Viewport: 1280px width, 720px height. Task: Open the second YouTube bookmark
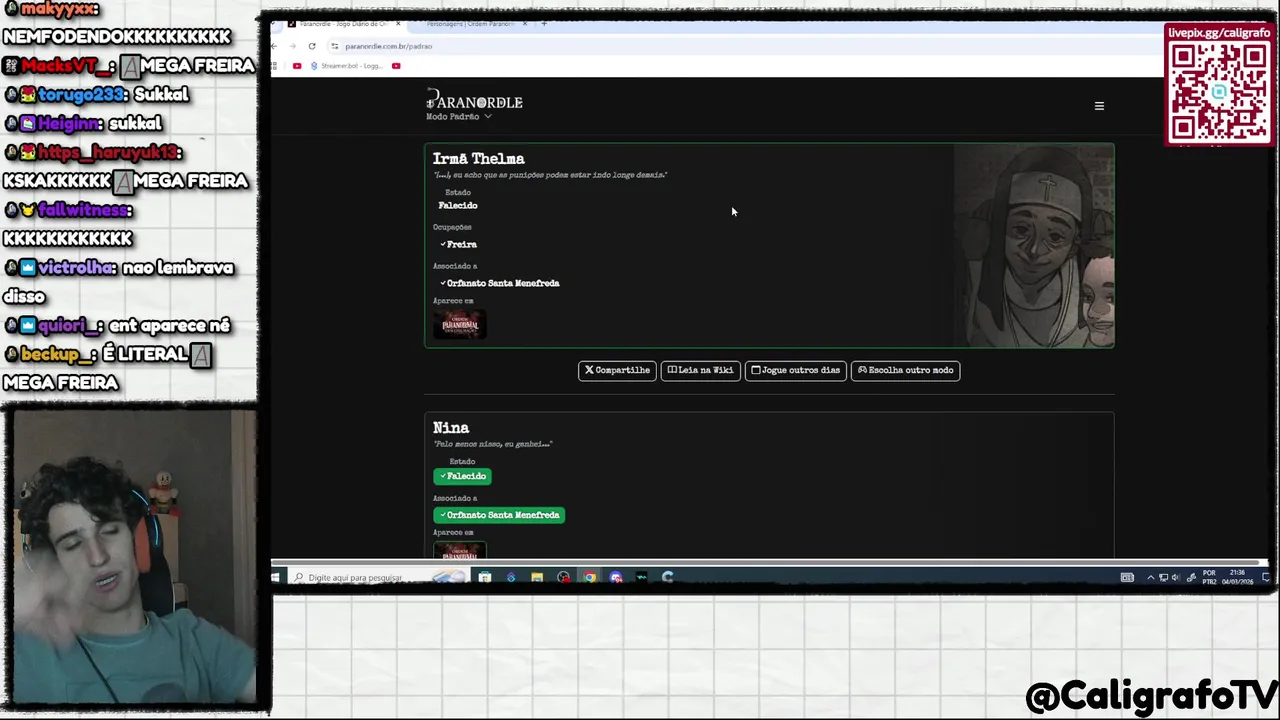click(396, 66)
